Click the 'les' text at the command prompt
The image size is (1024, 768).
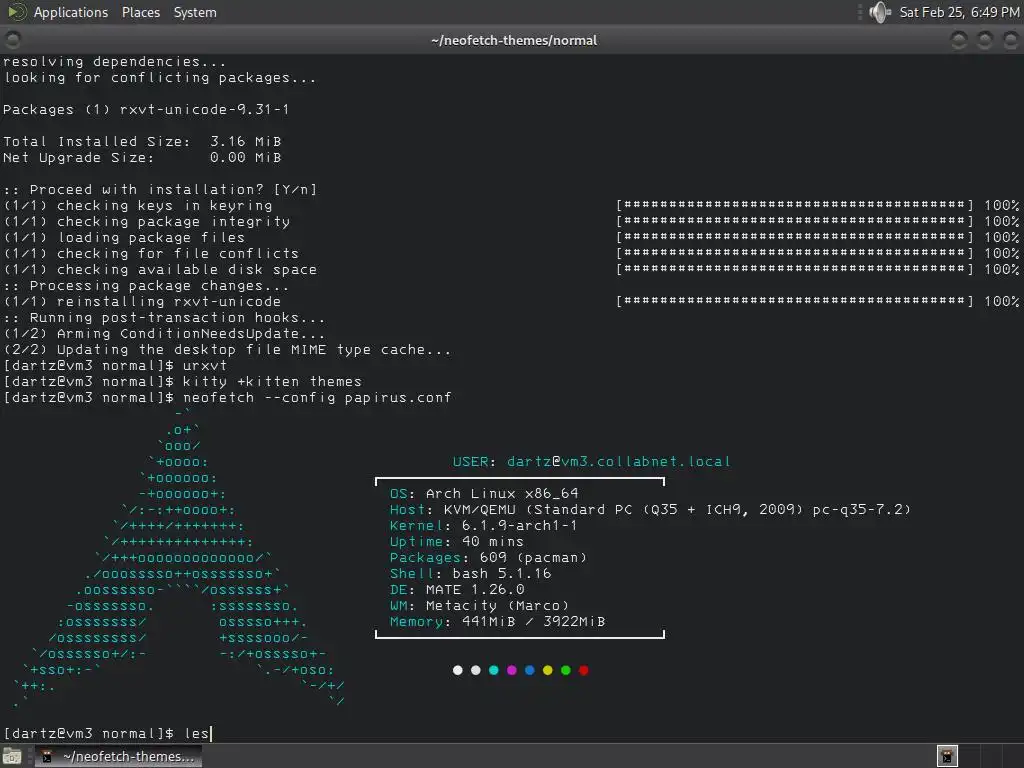click(197, 733)
